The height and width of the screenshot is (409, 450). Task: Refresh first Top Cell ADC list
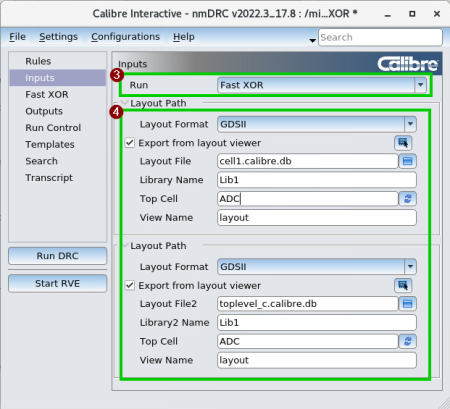coord(407,199)
